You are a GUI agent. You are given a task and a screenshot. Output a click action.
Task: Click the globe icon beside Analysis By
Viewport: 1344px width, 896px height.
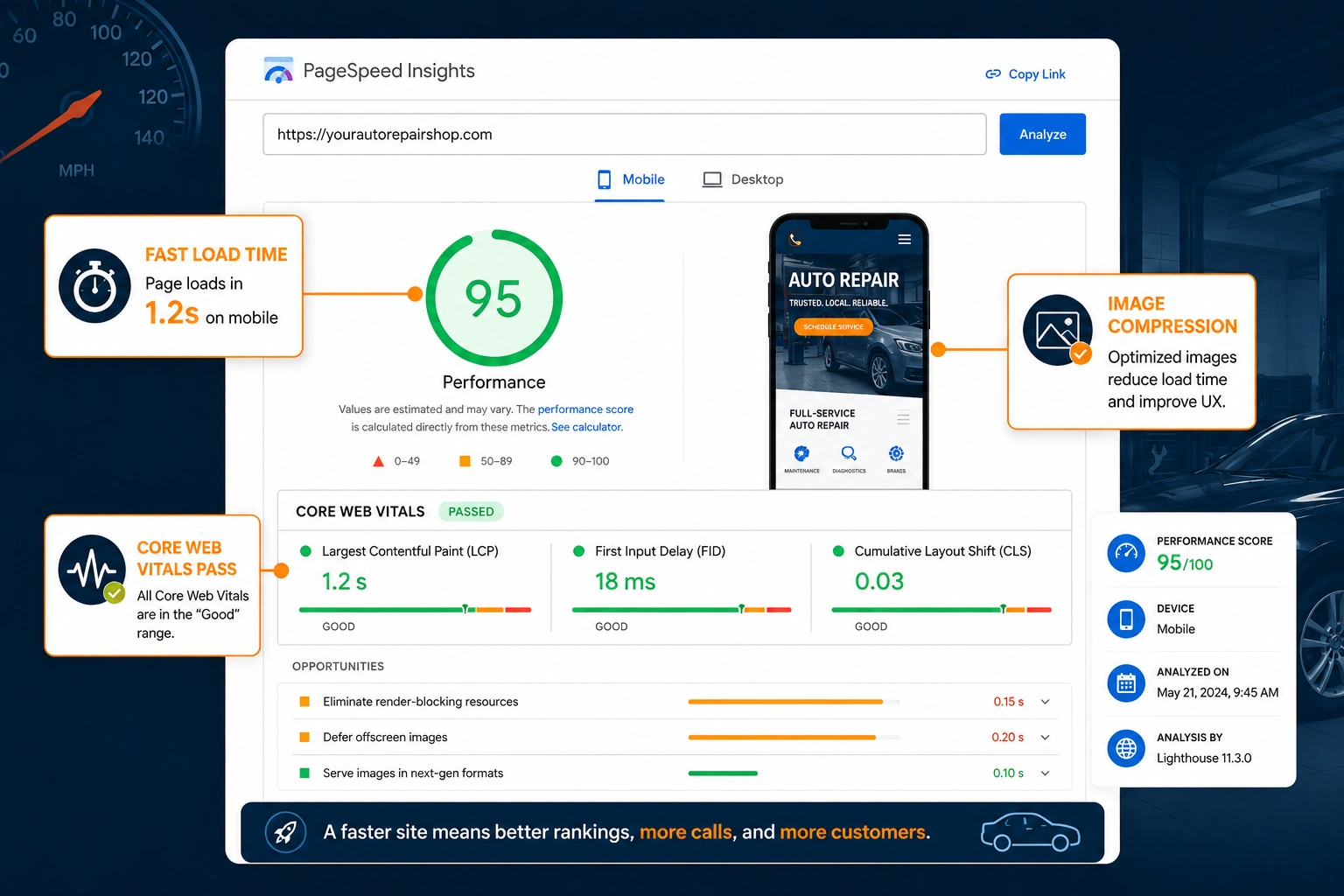click(x=1126, y=748)
